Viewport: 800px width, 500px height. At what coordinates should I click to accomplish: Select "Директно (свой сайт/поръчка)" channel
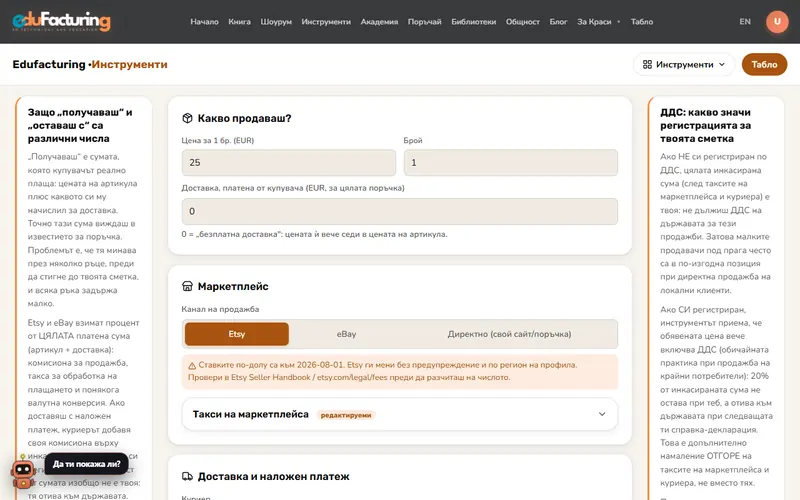509,334
